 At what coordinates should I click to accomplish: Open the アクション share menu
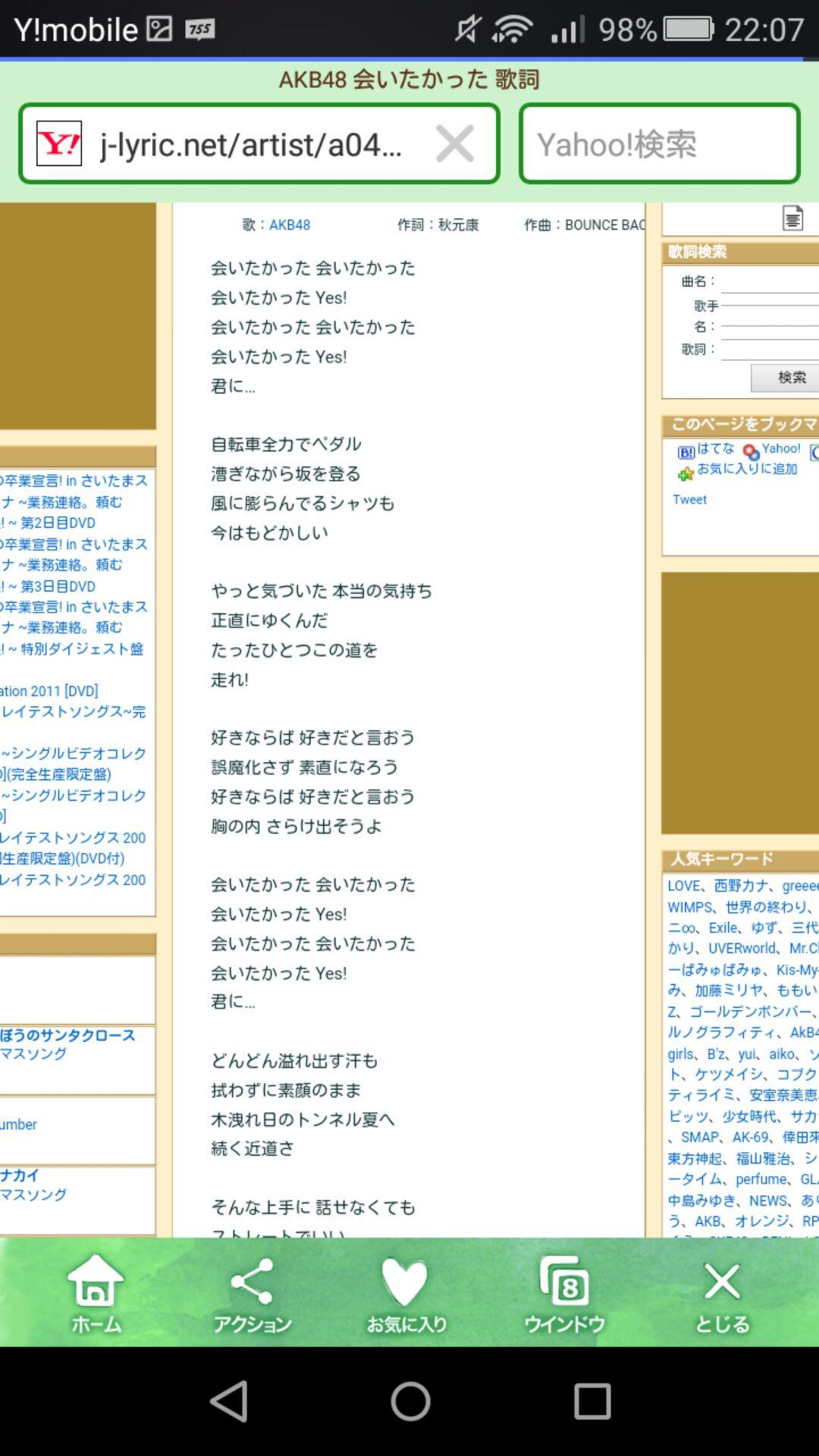[253, 1293]
